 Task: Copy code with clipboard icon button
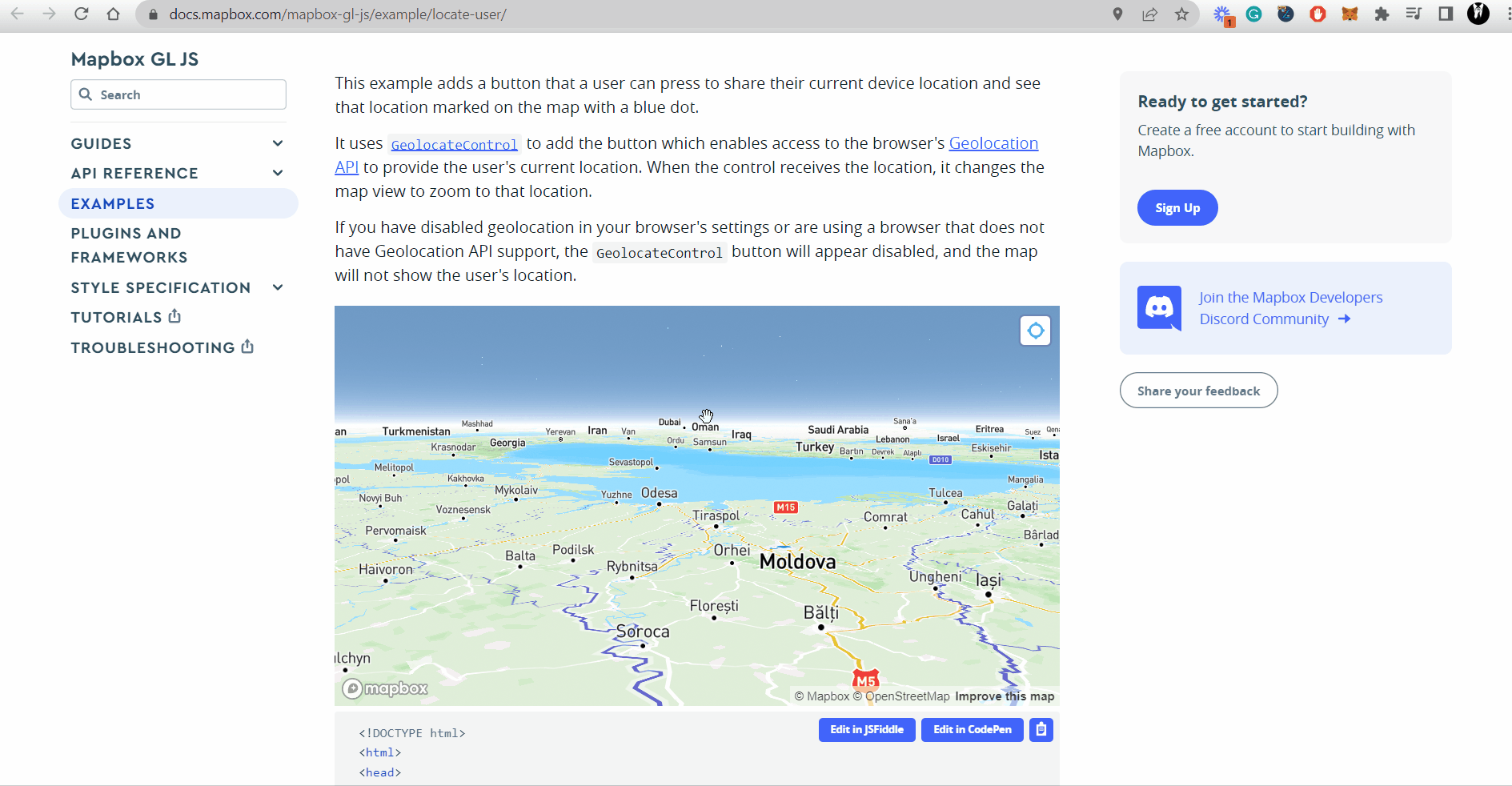[x=1041, y=729]
